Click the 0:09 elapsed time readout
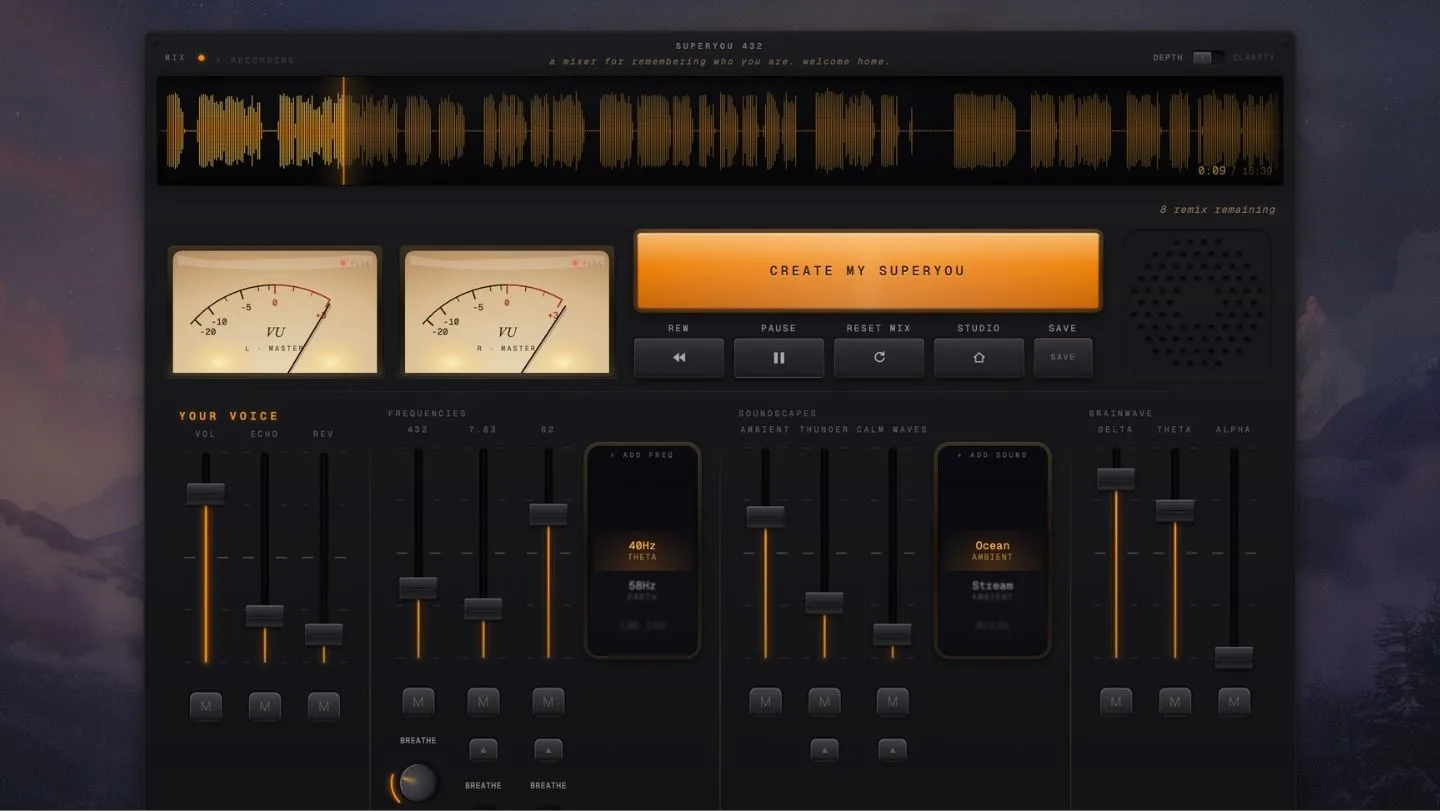The height and width of the screenshot is (812, 1440). click(1212, 171)
